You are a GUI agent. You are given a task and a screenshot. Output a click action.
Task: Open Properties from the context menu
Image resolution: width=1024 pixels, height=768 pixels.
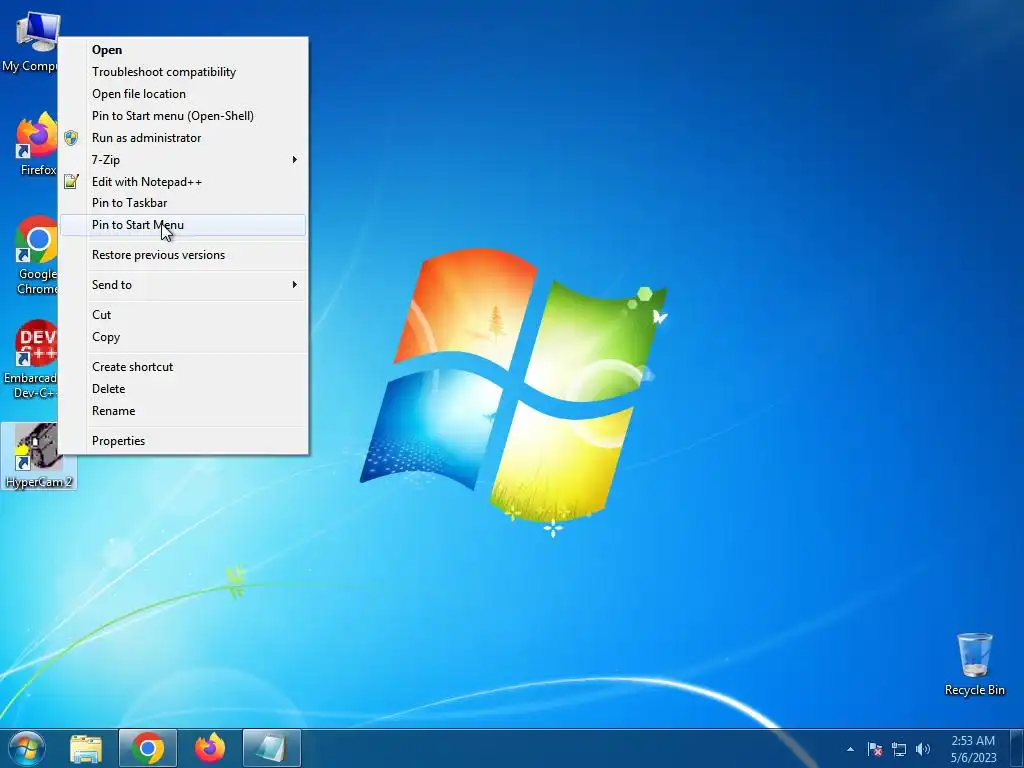click(183, 441)
